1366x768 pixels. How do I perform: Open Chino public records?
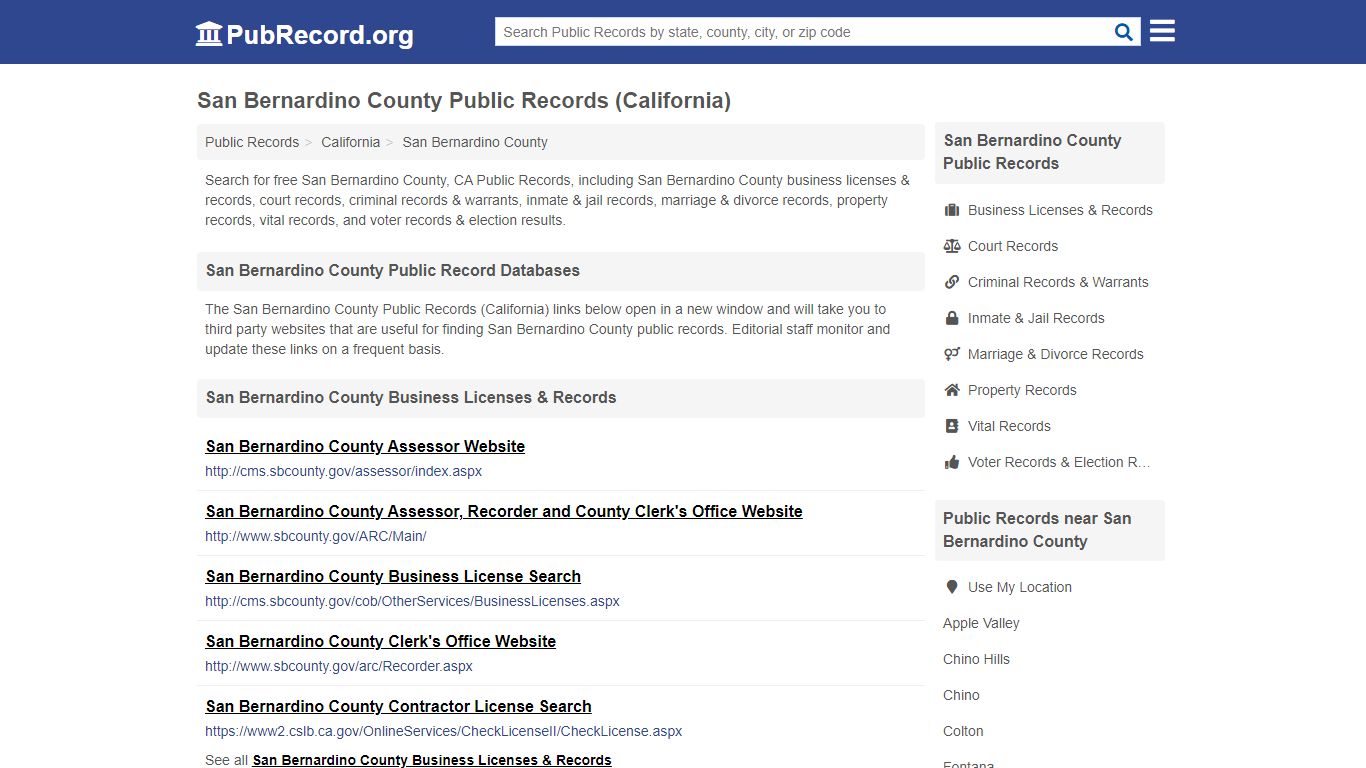[961, 695]
